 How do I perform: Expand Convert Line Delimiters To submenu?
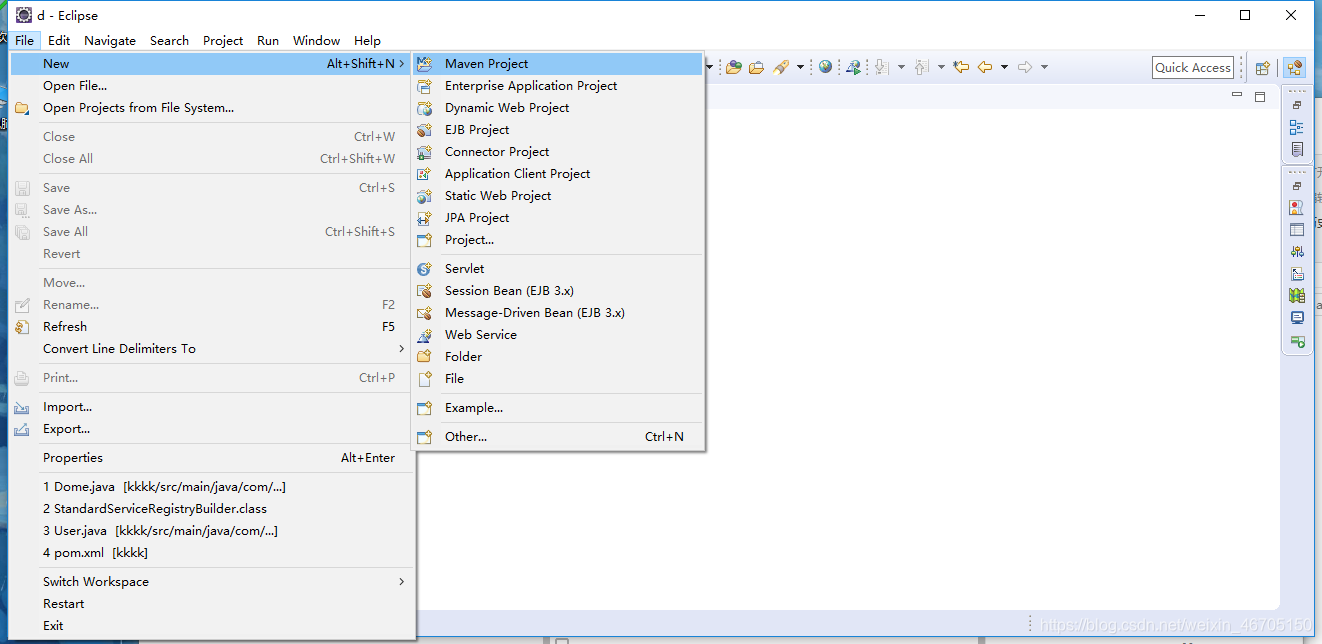(212, 349)
